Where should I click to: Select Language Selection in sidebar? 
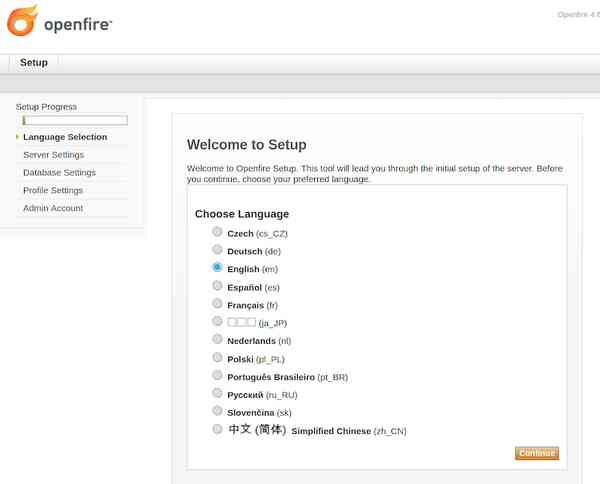click(65, 137)
